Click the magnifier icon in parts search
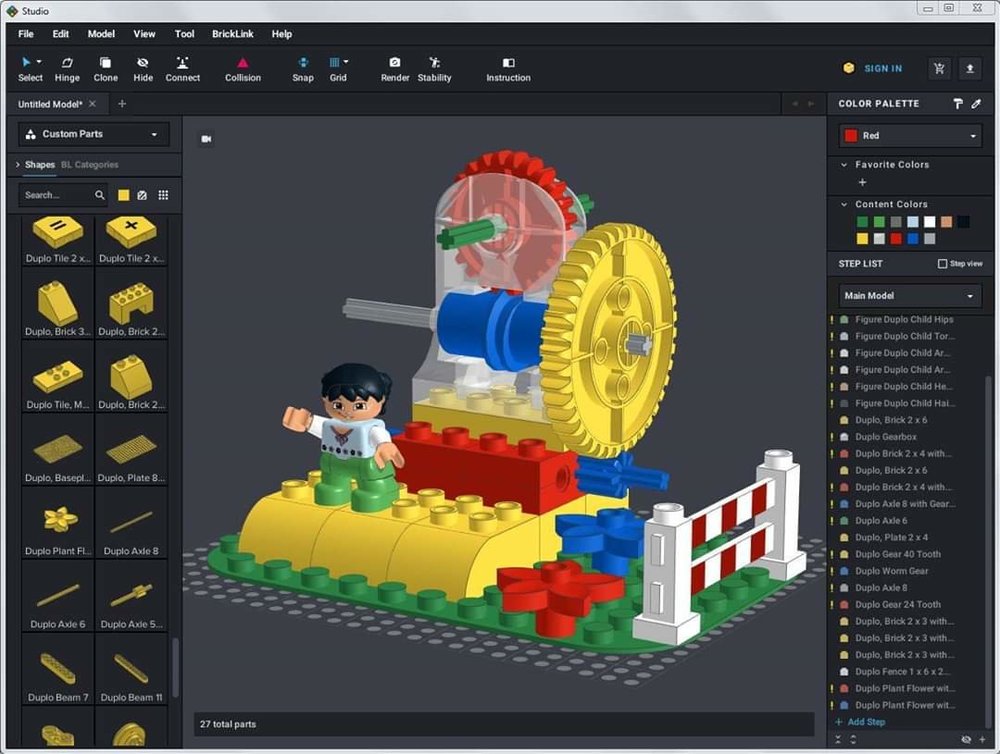The height and width of the screenshot is (754, 1000). click(x=99, y=195)
